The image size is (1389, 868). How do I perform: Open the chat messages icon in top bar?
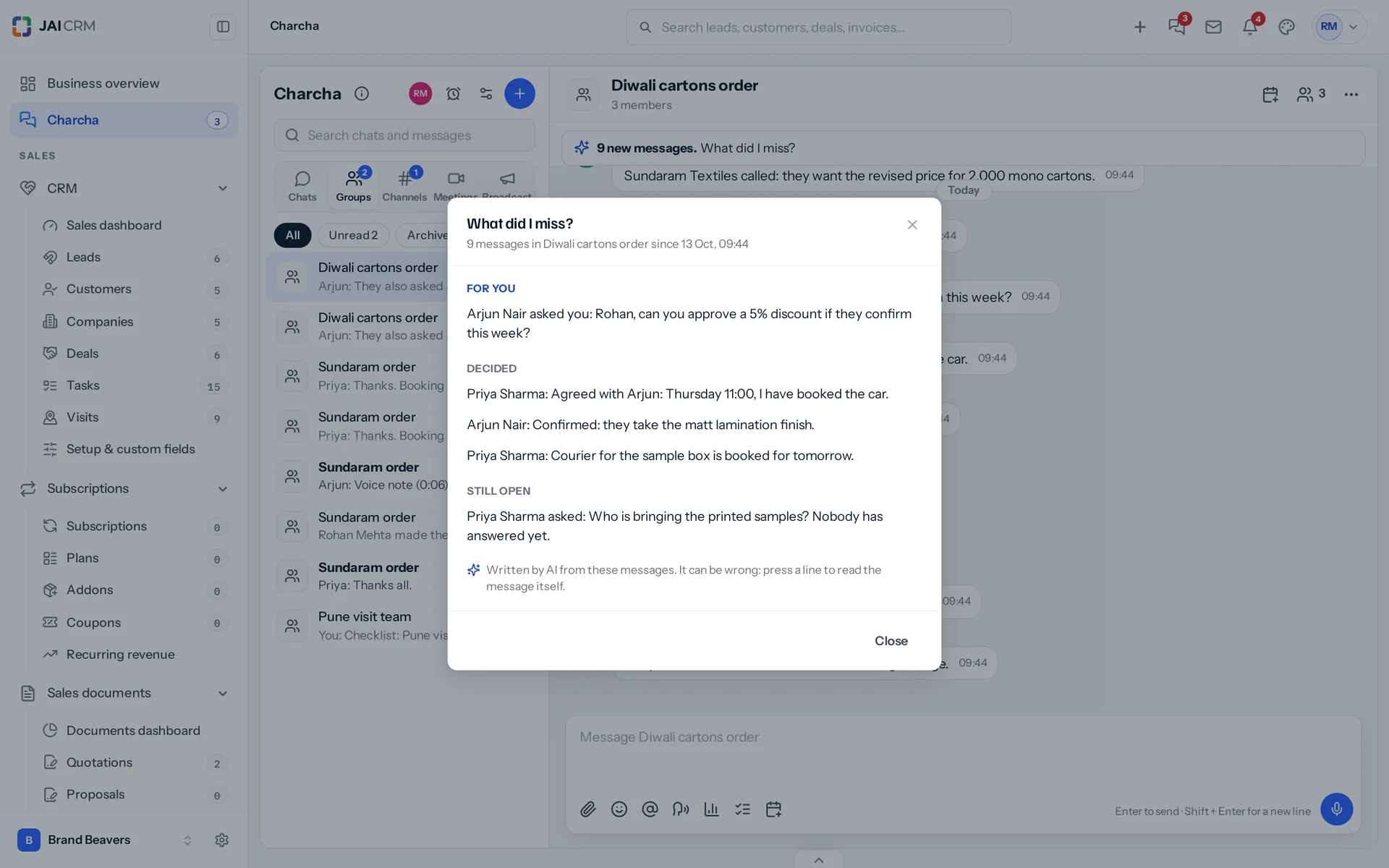1176,27
